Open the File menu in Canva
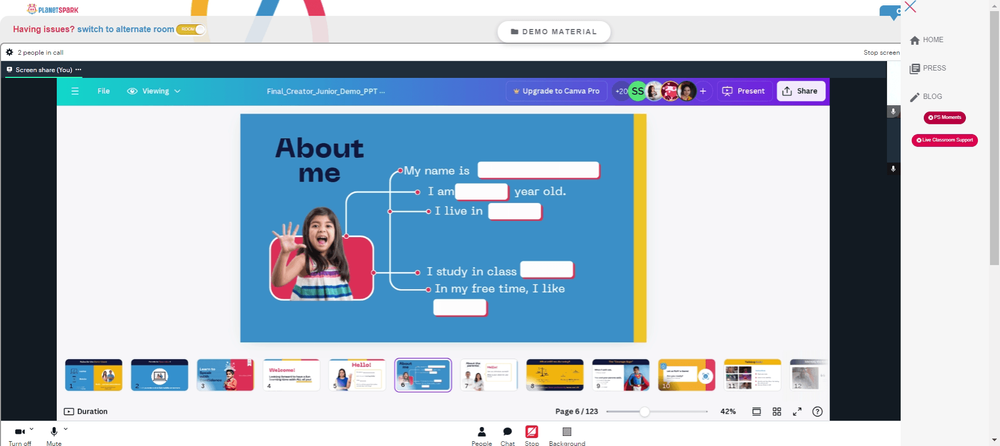This screenshot has height=446, width=1000. 103,91
